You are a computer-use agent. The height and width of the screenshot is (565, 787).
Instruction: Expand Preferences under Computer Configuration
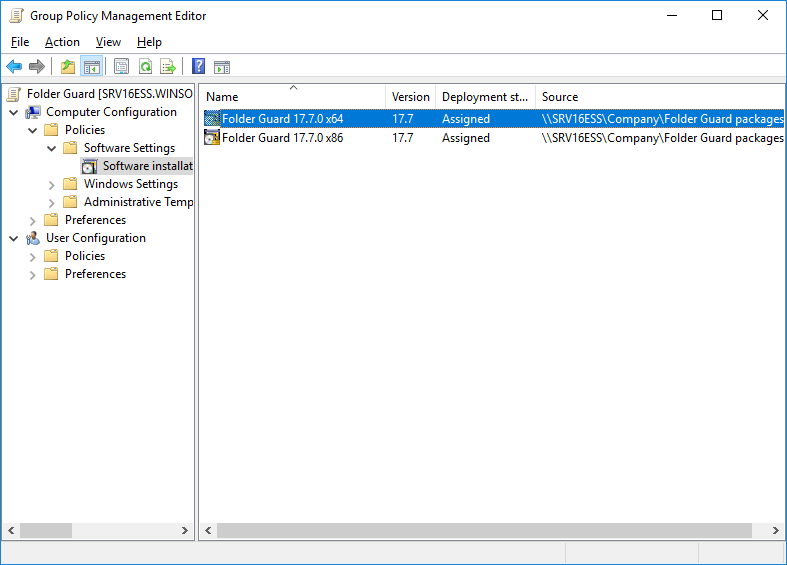coord(33,221)
